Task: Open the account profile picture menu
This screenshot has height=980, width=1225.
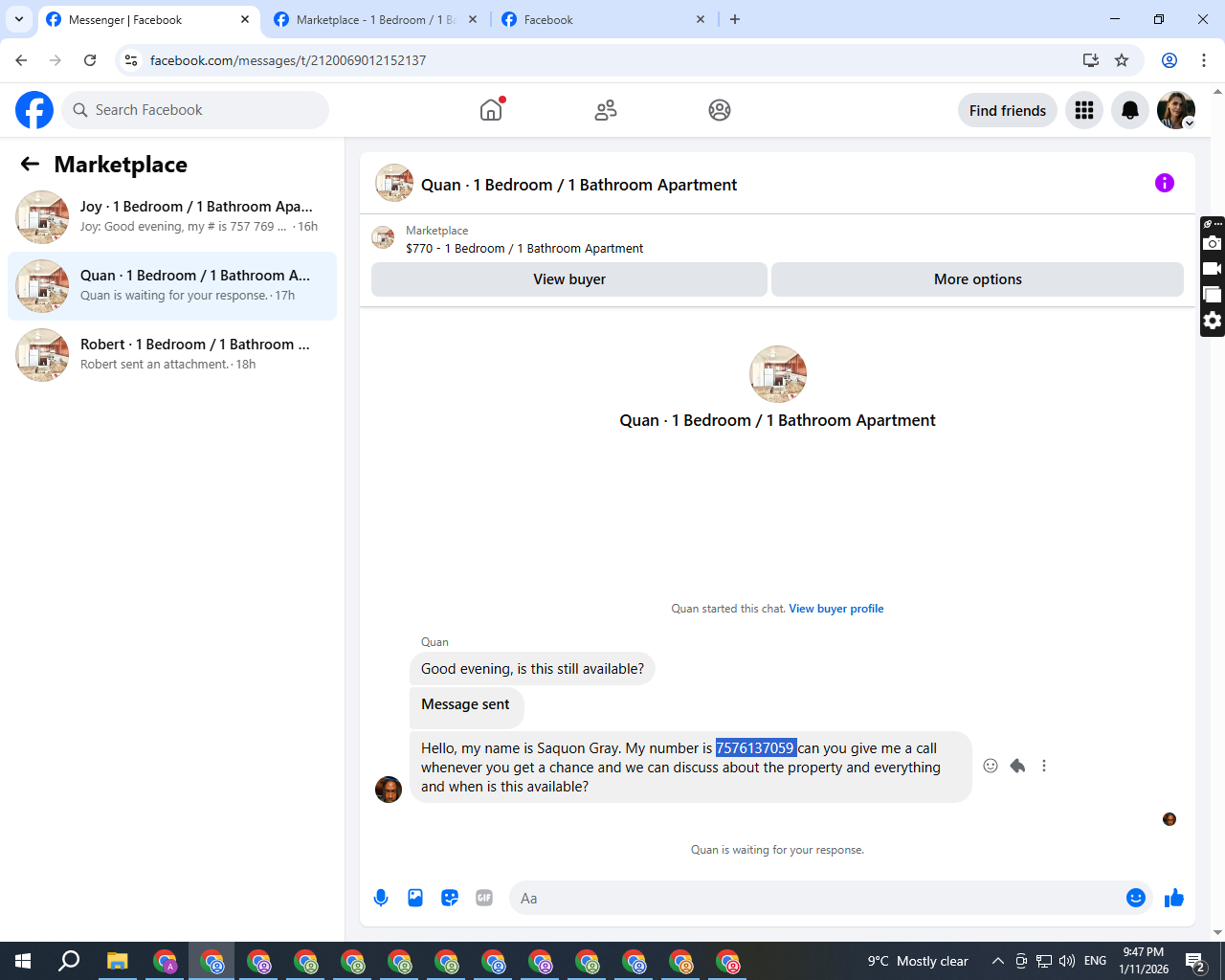Action: 1176,110
